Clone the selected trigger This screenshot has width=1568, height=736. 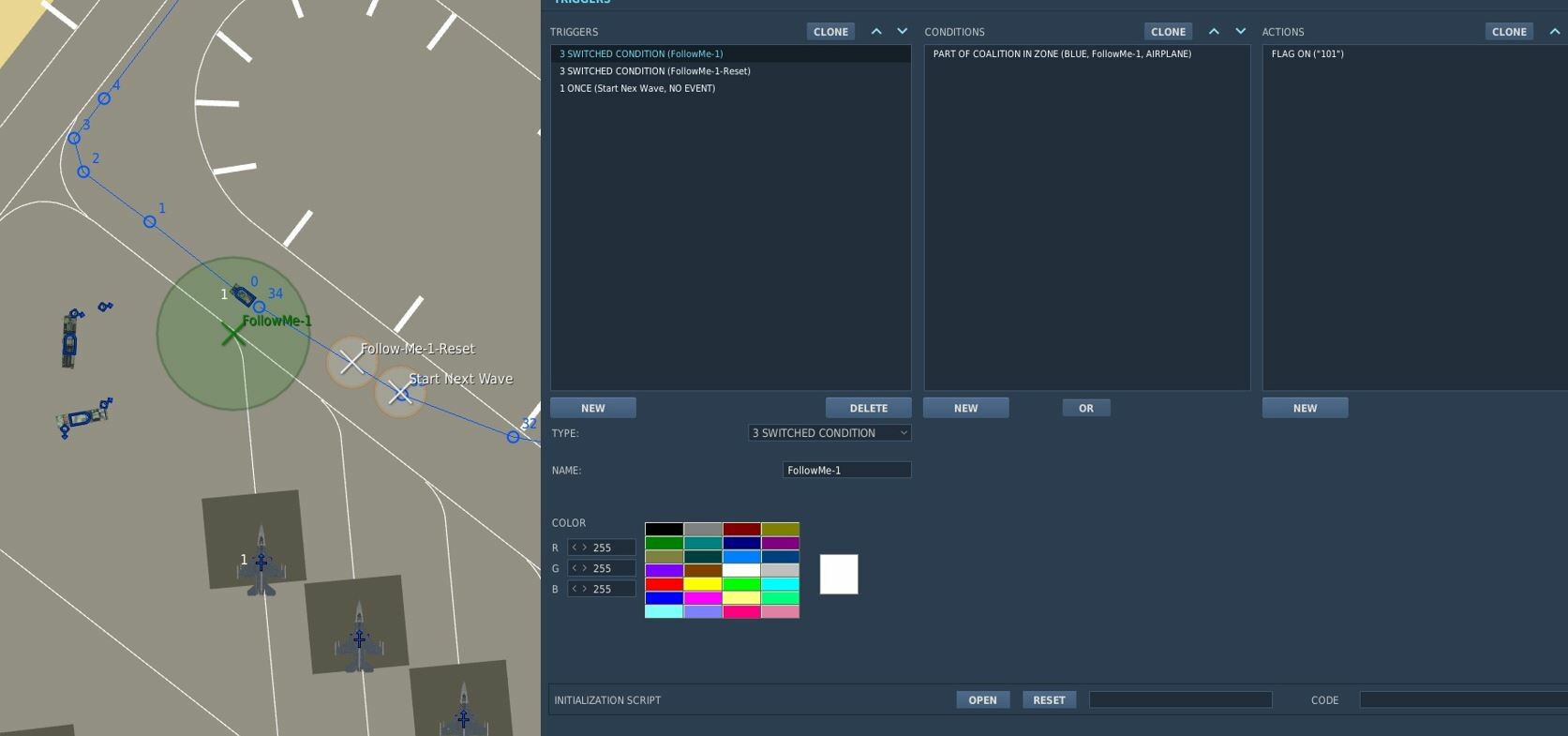coord(830,32)
